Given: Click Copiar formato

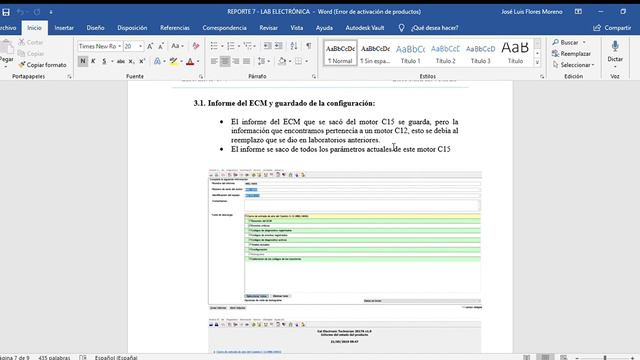Looking at the screenshot, I should (x=42, y=65).
